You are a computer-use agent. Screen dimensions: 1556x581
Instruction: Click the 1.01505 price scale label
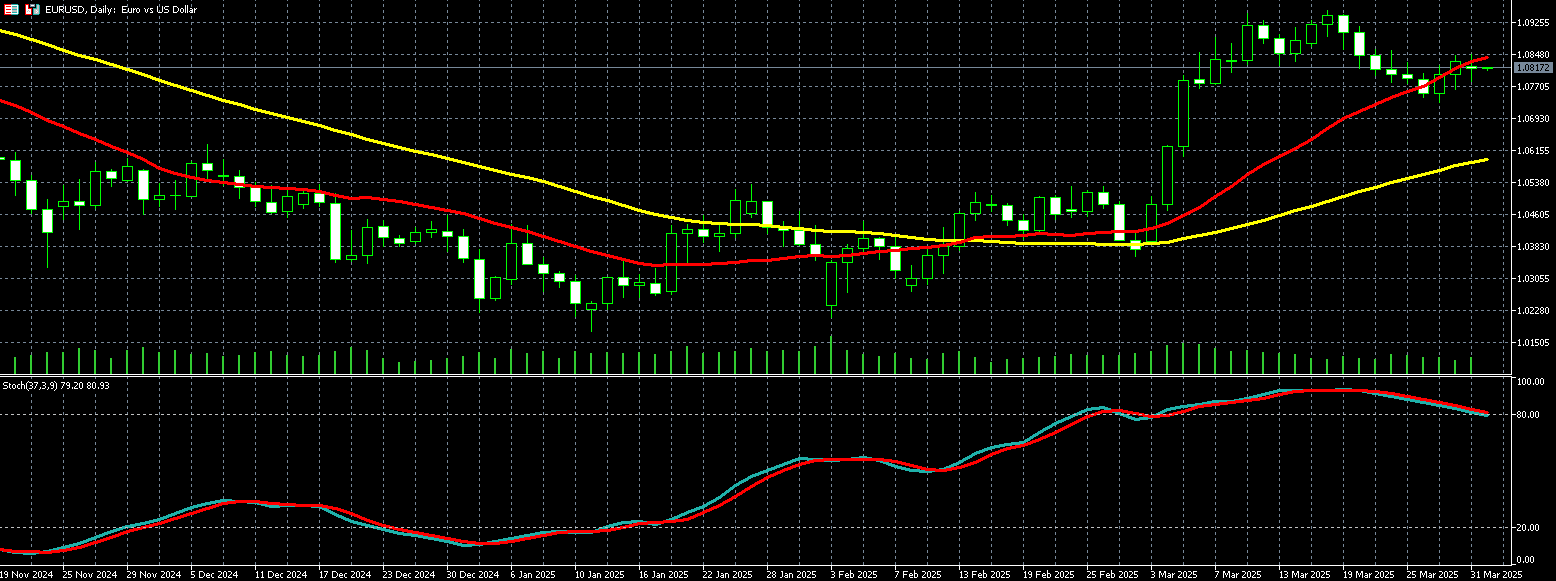[1532, 342]
